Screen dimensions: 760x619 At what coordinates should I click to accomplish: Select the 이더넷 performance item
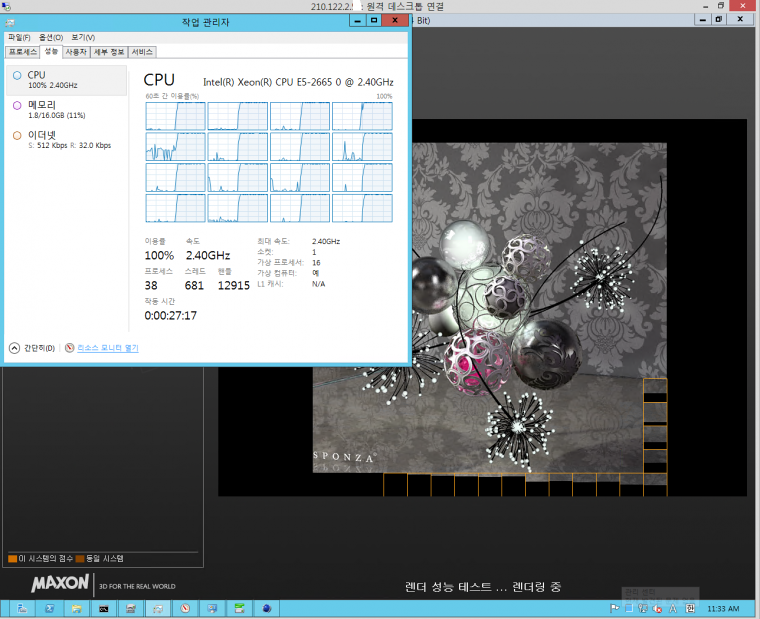click(x=66, y=140)
